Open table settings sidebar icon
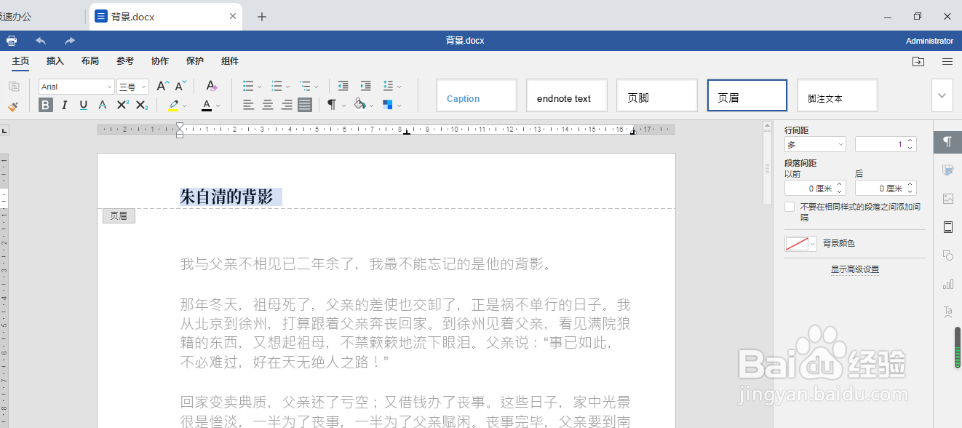Image resolution: width=962 pixels, height=428 pixels. point(948,170)
